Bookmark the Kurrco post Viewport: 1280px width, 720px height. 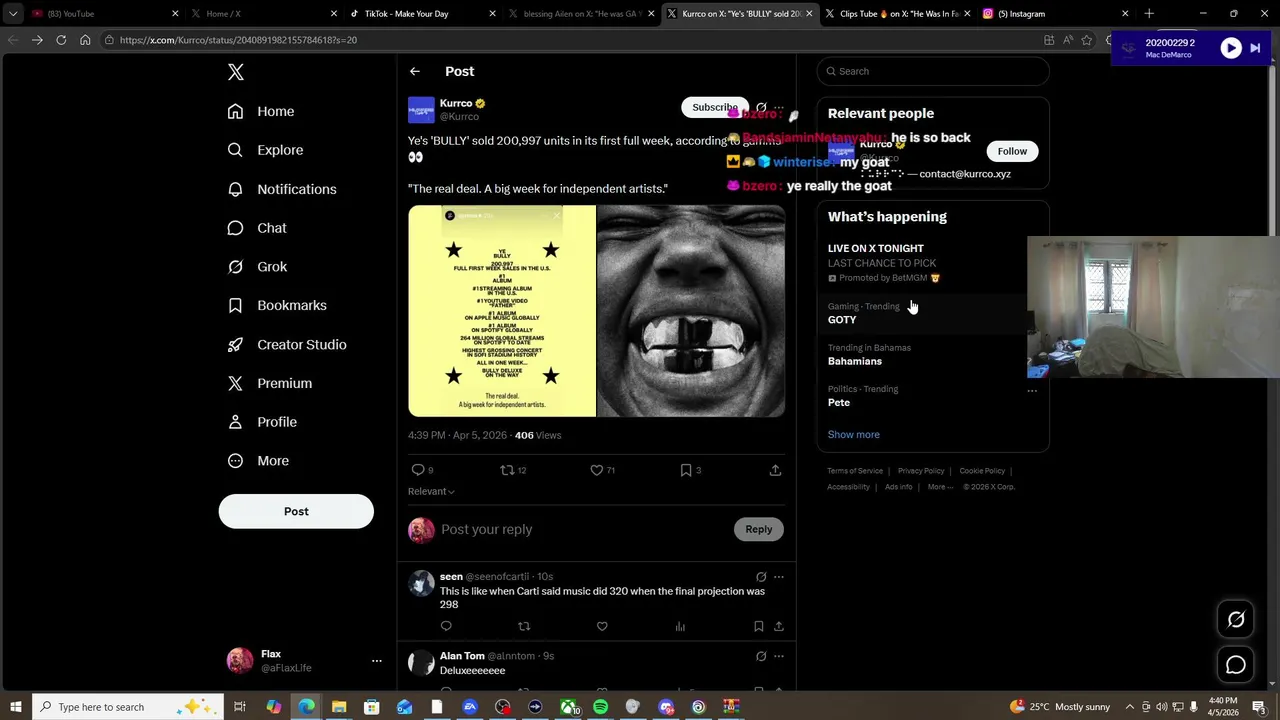(x=686, y=470)
